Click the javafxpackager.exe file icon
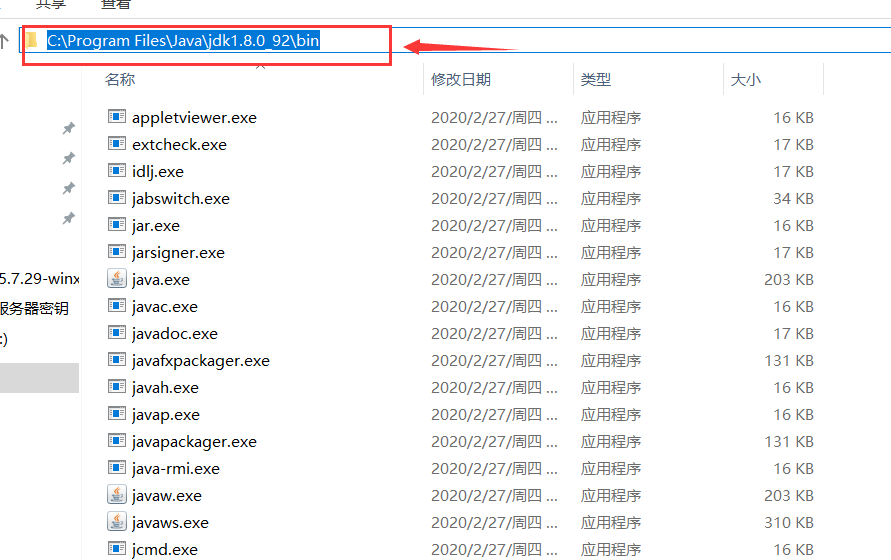 [x=116, y=359]
